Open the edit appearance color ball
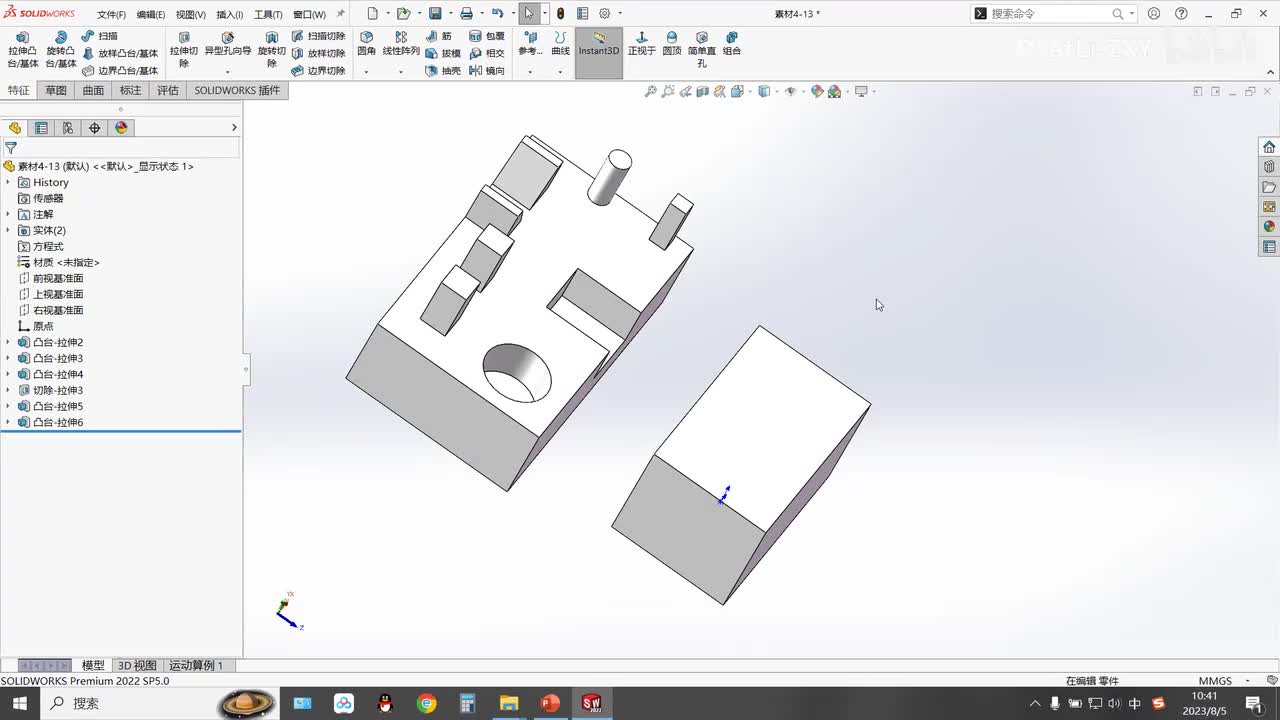The image size is (1280, 720). (817, 91)
